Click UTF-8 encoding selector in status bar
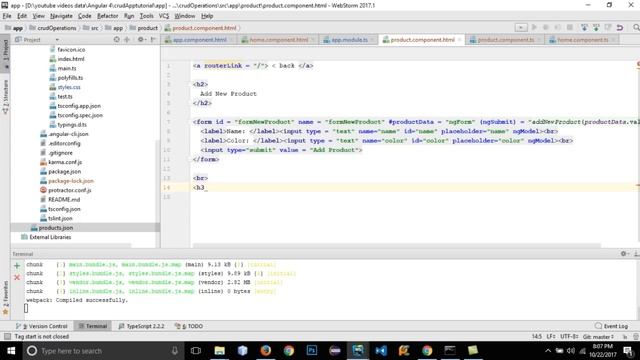Screen dimensions: 640x360 pyautogui.click(x=569, y=337)
